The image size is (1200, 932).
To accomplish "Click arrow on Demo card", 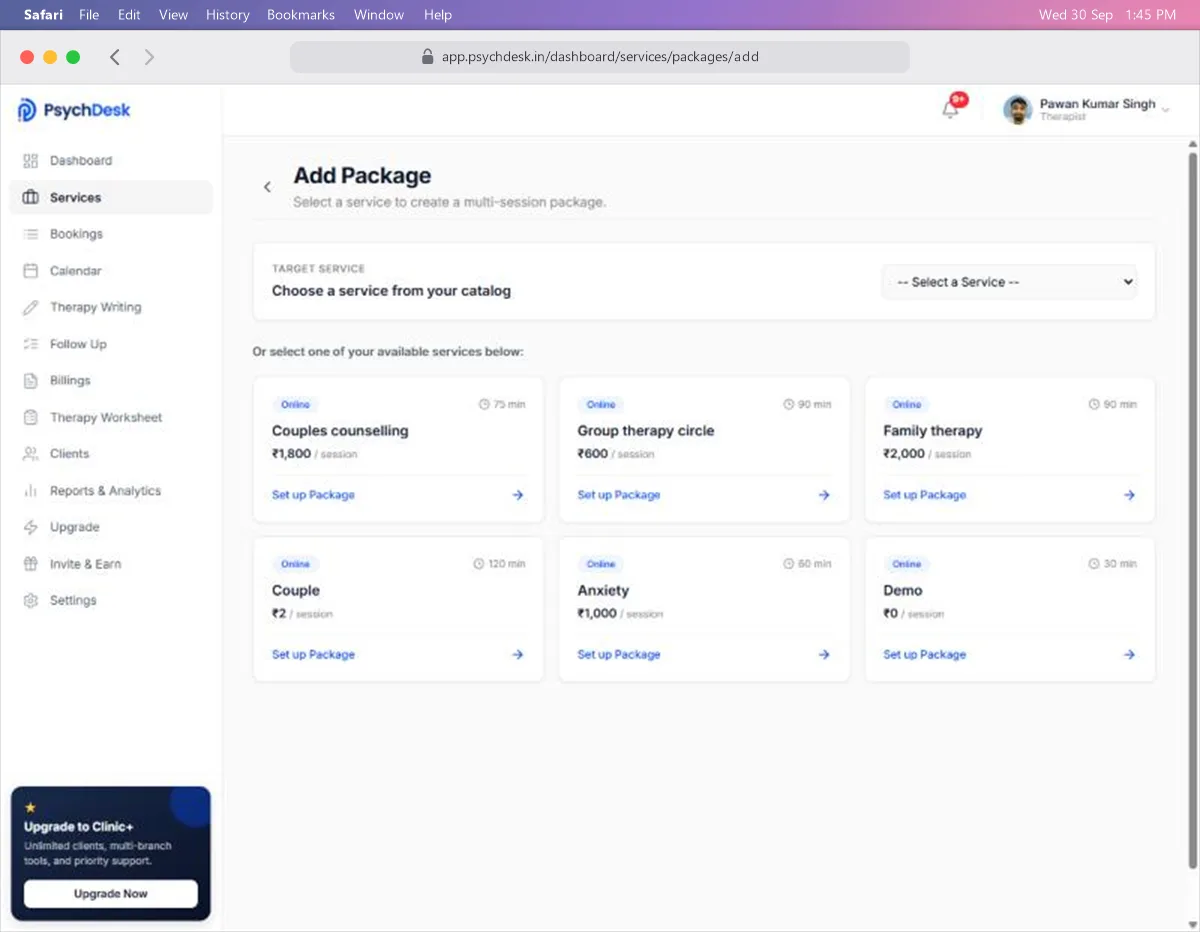I will coord(1129,655).
